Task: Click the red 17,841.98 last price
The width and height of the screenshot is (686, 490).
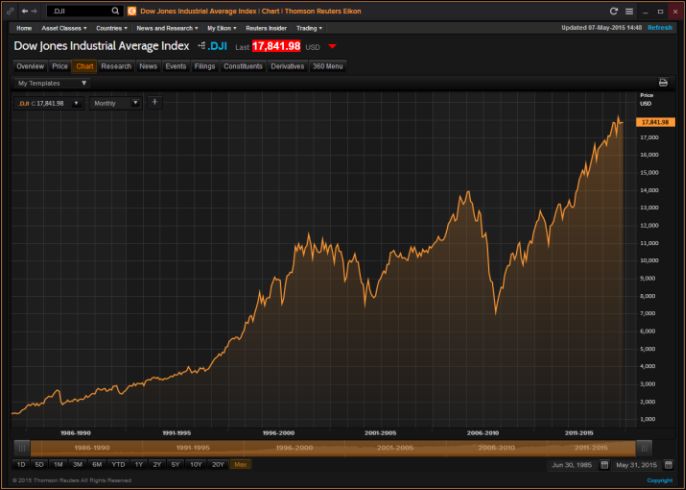Action: 276,46
